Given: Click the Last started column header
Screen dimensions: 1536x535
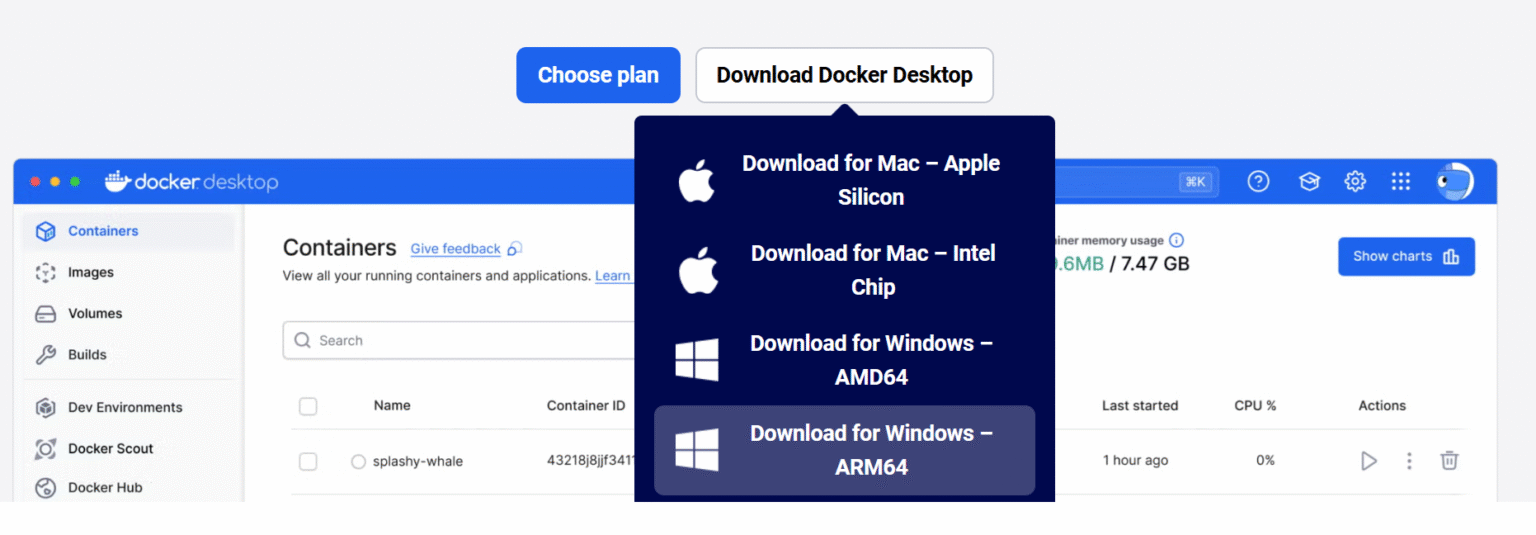Looking at the screenshot, I should point(1140,405).
